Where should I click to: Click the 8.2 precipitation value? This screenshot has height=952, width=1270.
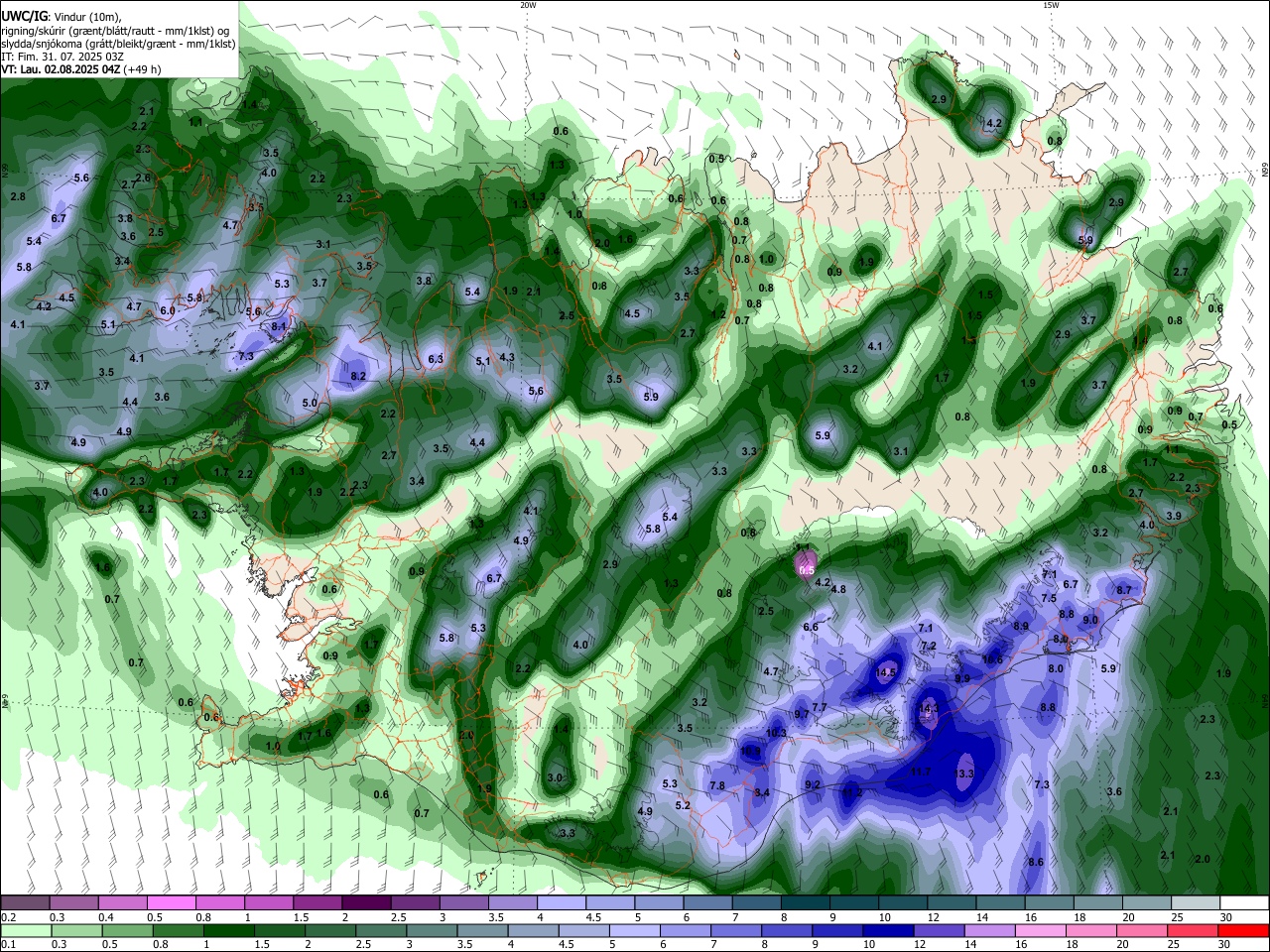358,376
